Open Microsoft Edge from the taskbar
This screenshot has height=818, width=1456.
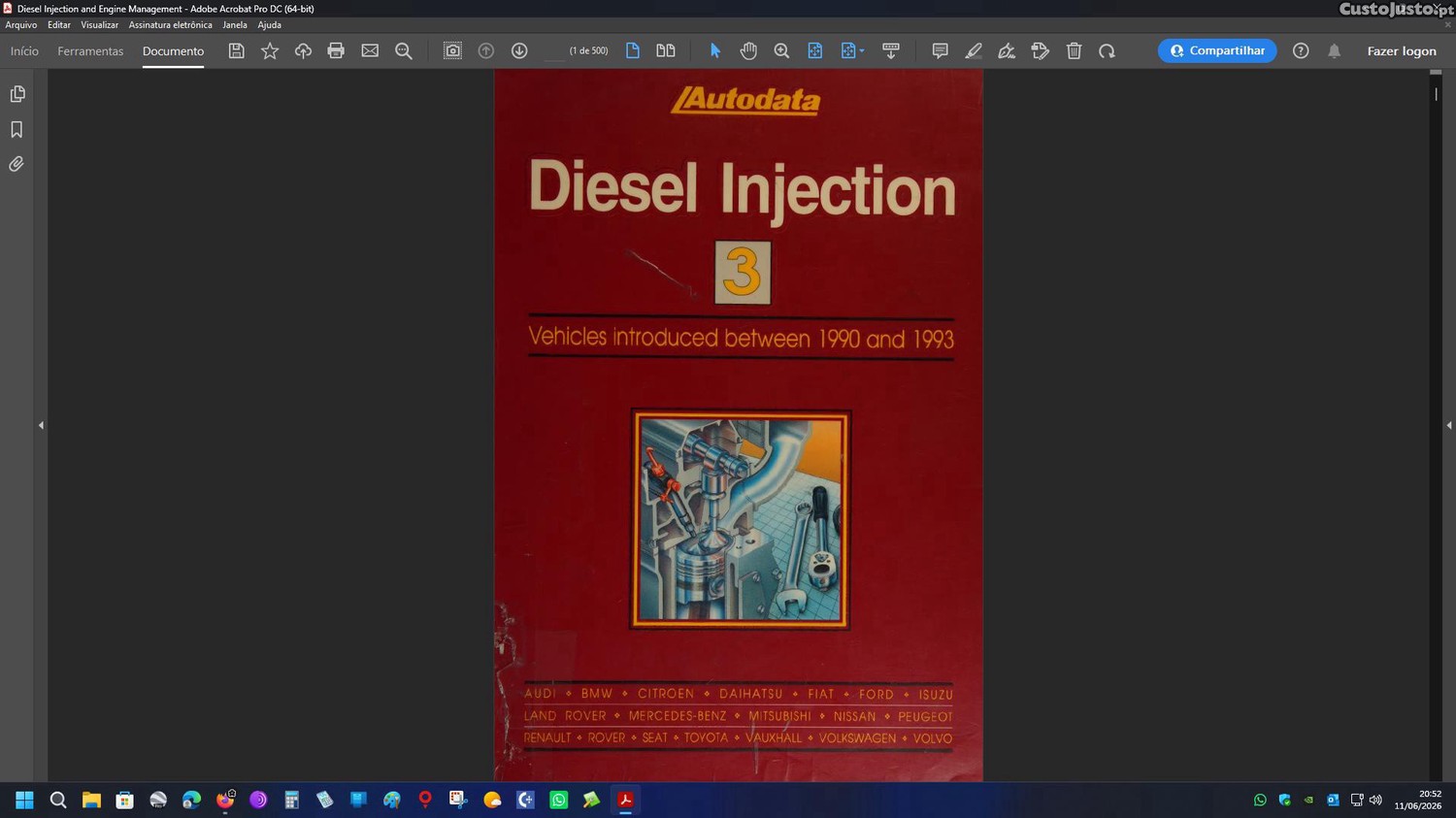(191, 800)
